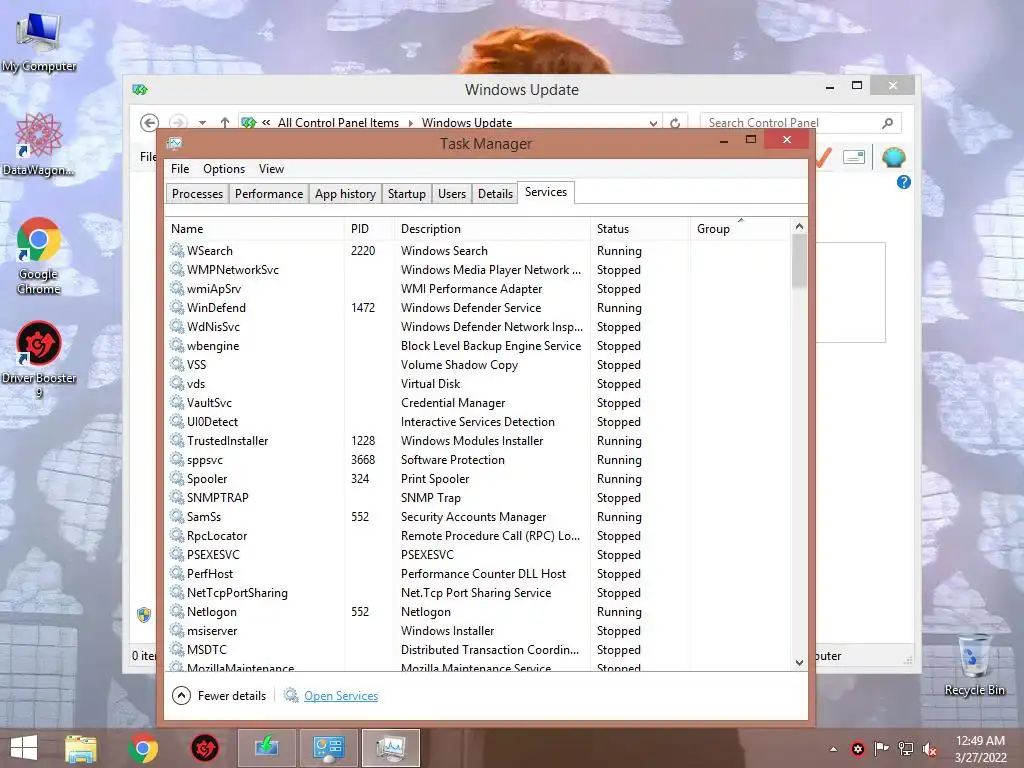The height and width of the screenshot is (768, 1024).
Task: Select the WSearch service row
Action: [478, 251]
